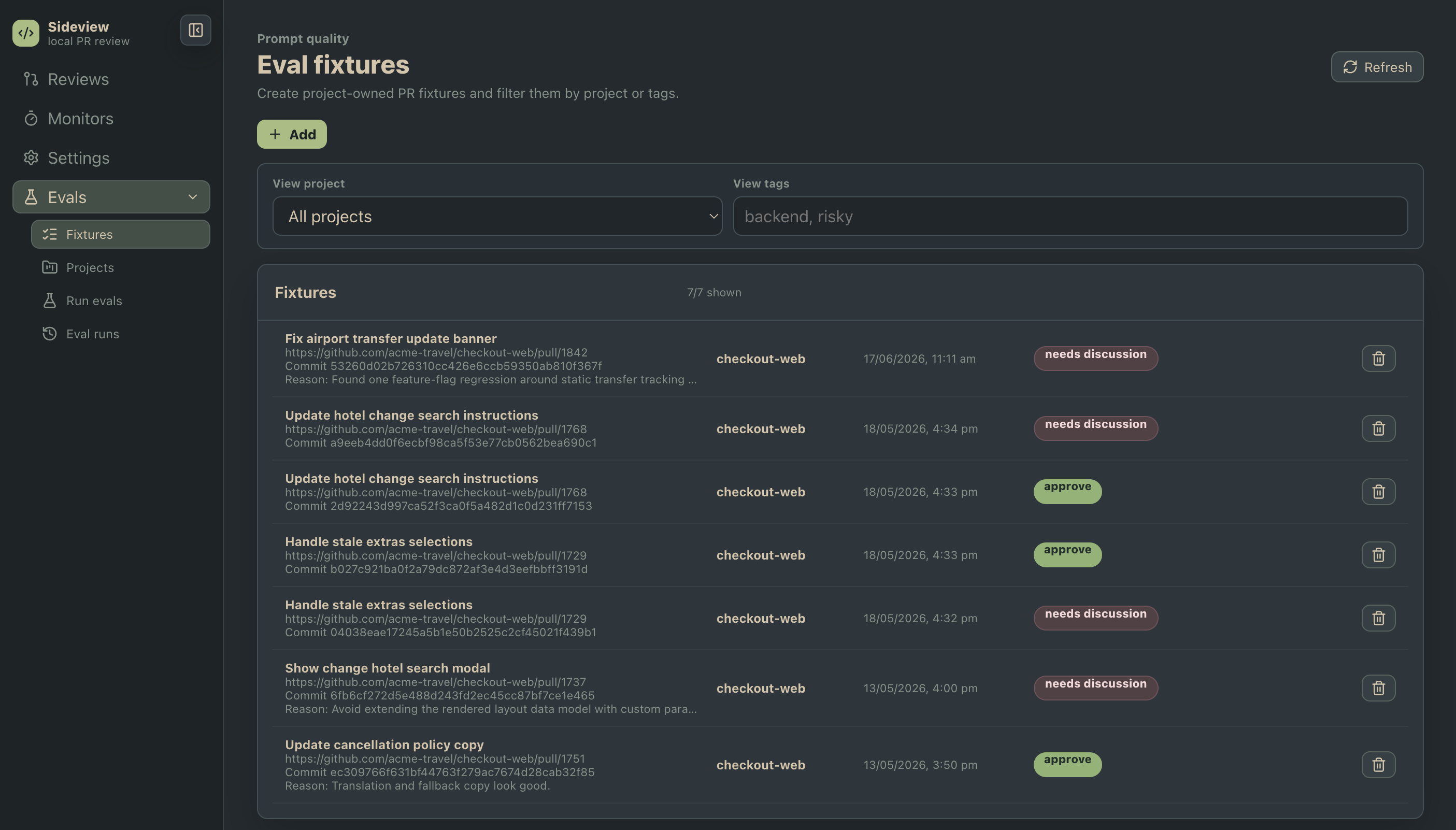Open the View project dropdown
Screen dimensions: 1456x830
(x=497, y=217)
